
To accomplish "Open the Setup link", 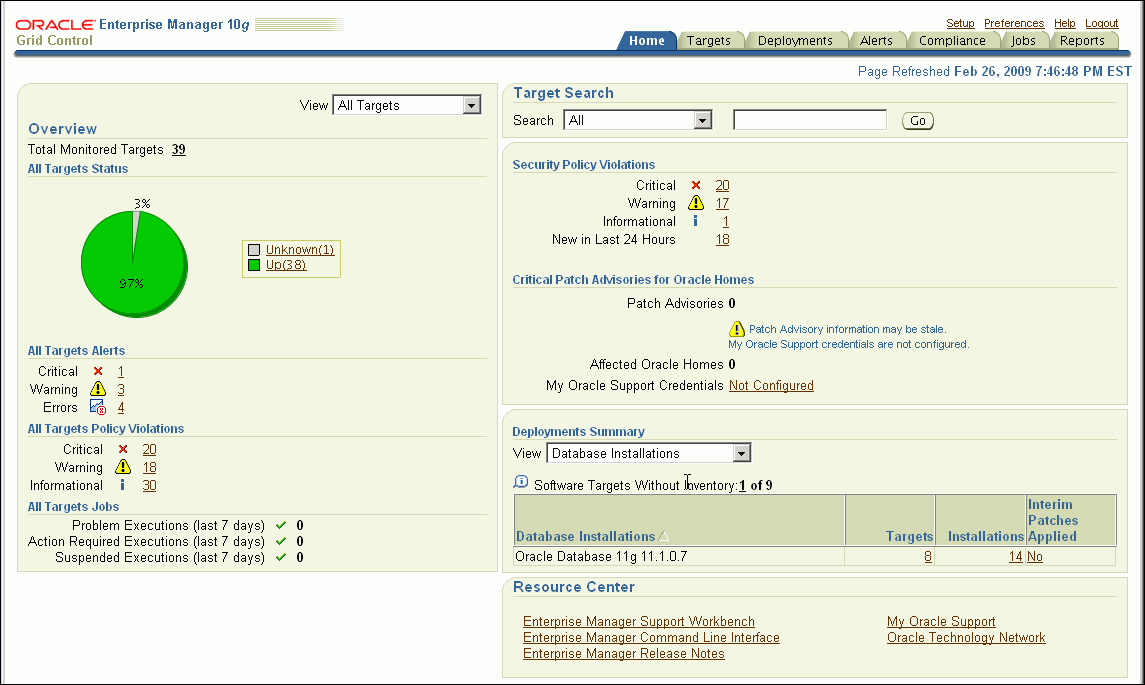I will (x=960, y=23).
